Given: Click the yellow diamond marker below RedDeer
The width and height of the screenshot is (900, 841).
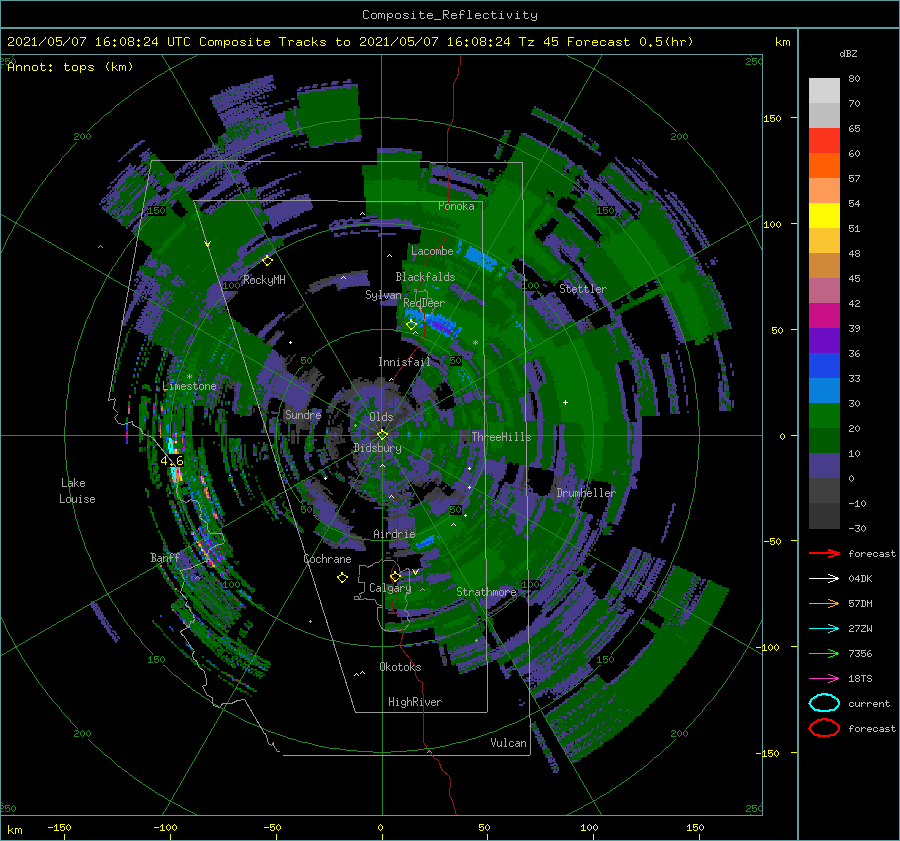Looking at the screenshot, I should [411, 325].
